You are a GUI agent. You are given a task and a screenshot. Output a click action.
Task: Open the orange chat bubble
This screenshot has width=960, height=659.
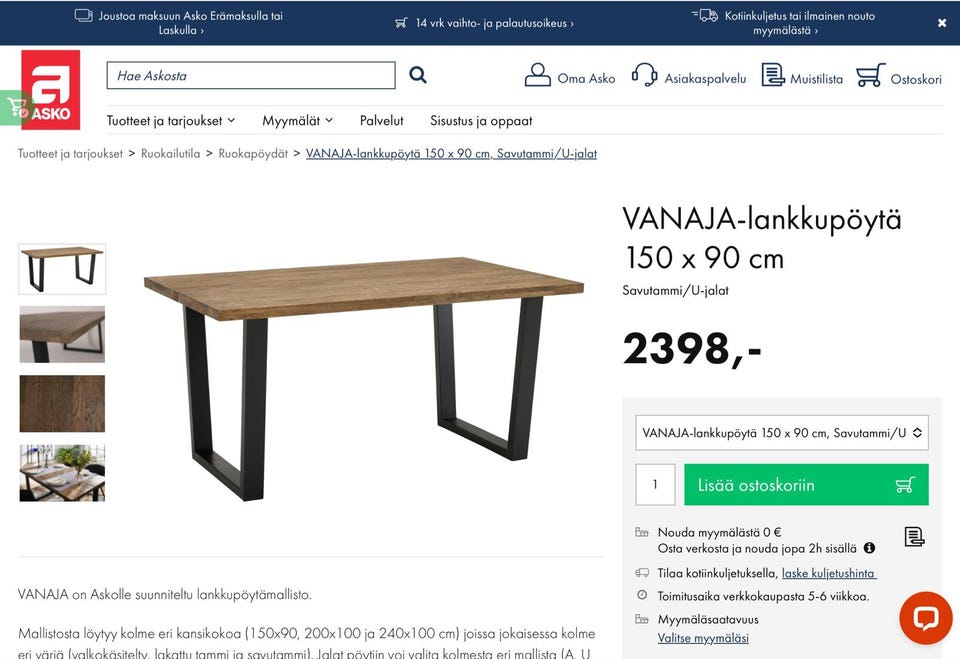pos(926,618)
